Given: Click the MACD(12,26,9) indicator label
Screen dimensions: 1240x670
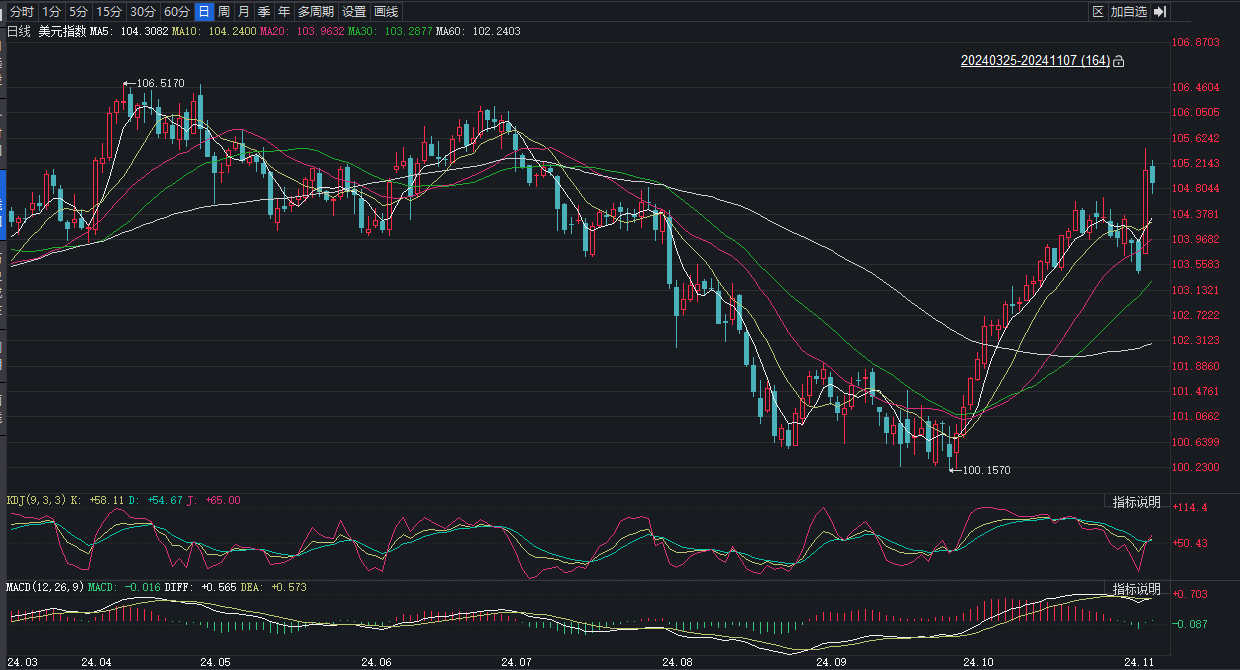Looking at the screenshot, I should click(45, 586).
